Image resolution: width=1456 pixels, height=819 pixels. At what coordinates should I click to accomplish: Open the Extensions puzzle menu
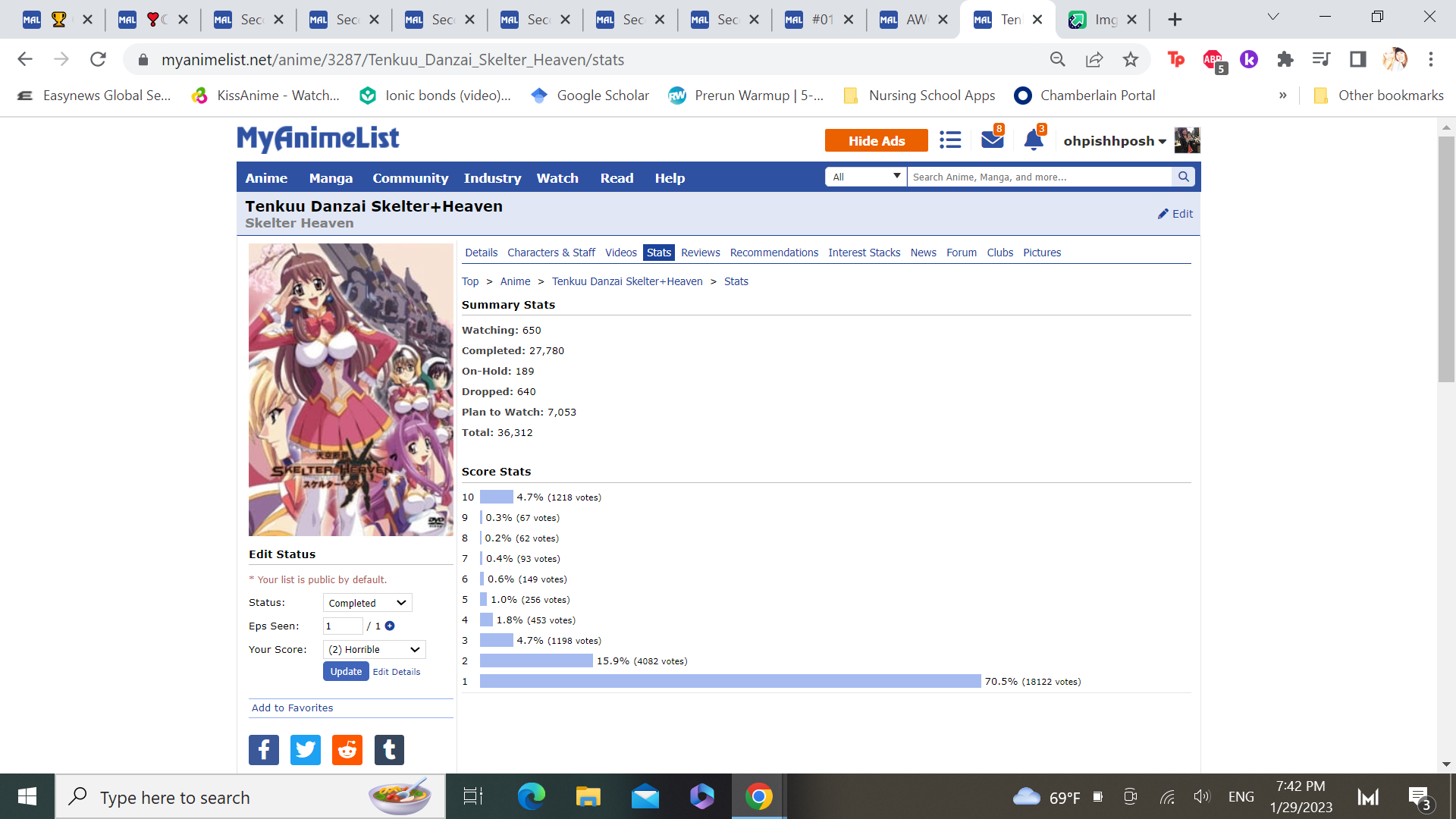point(1285,59)
